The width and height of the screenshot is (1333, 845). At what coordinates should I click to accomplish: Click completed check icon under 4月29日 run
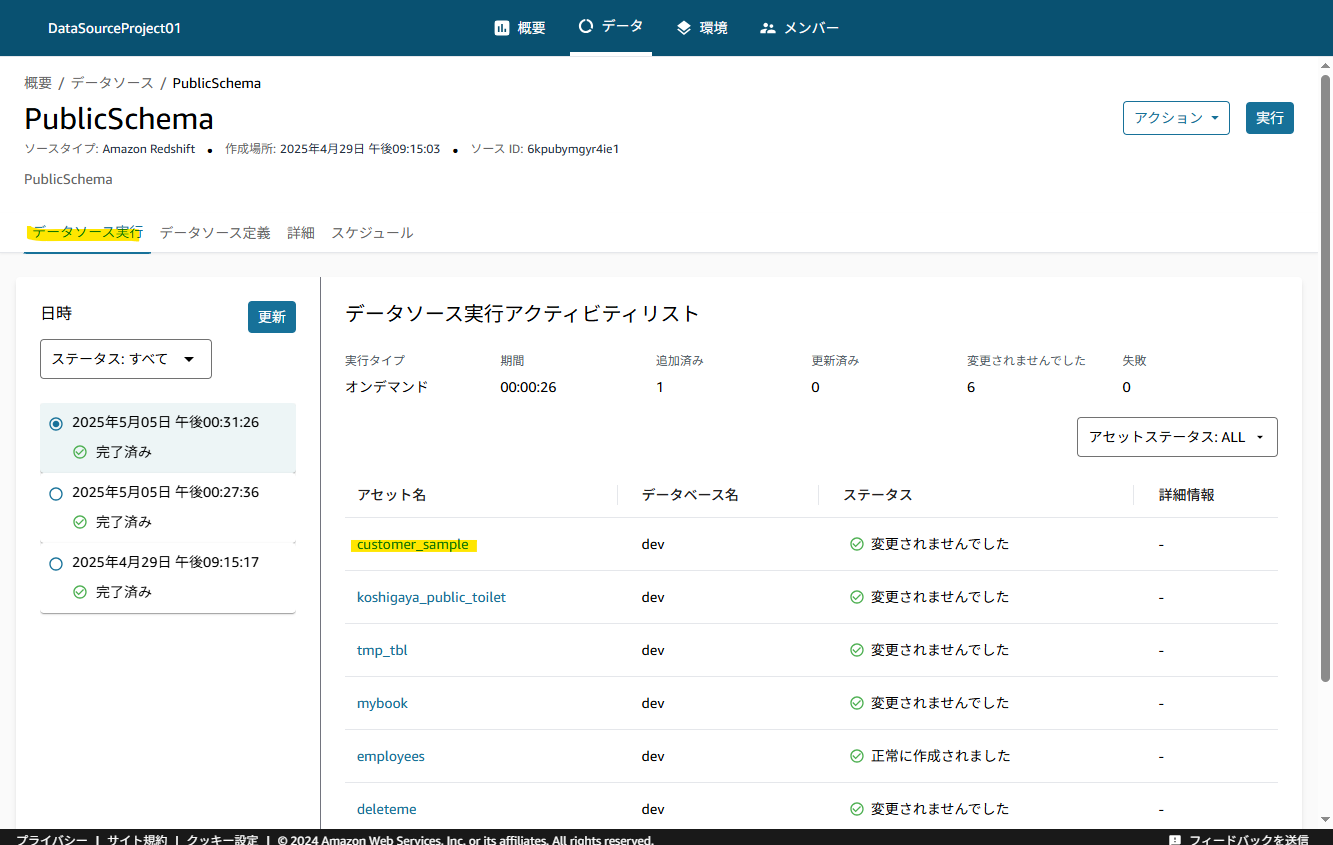[80, 592]
